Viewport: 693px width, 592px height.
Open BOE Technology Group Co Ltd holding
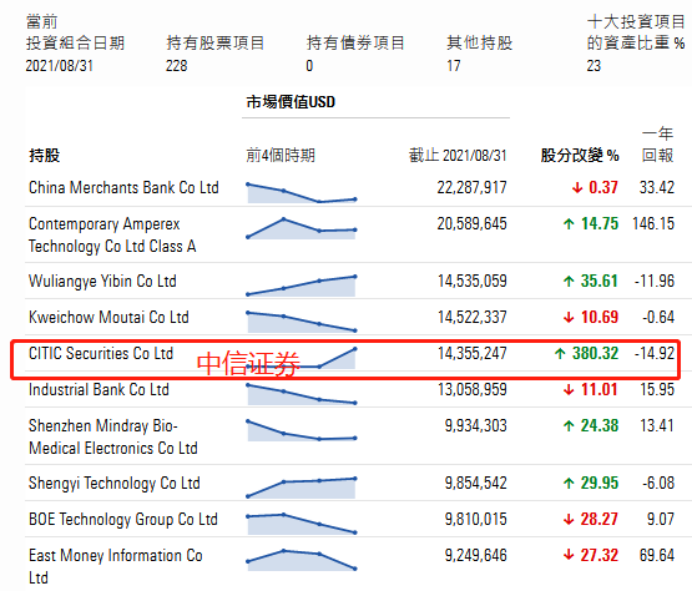pos(123,519)
